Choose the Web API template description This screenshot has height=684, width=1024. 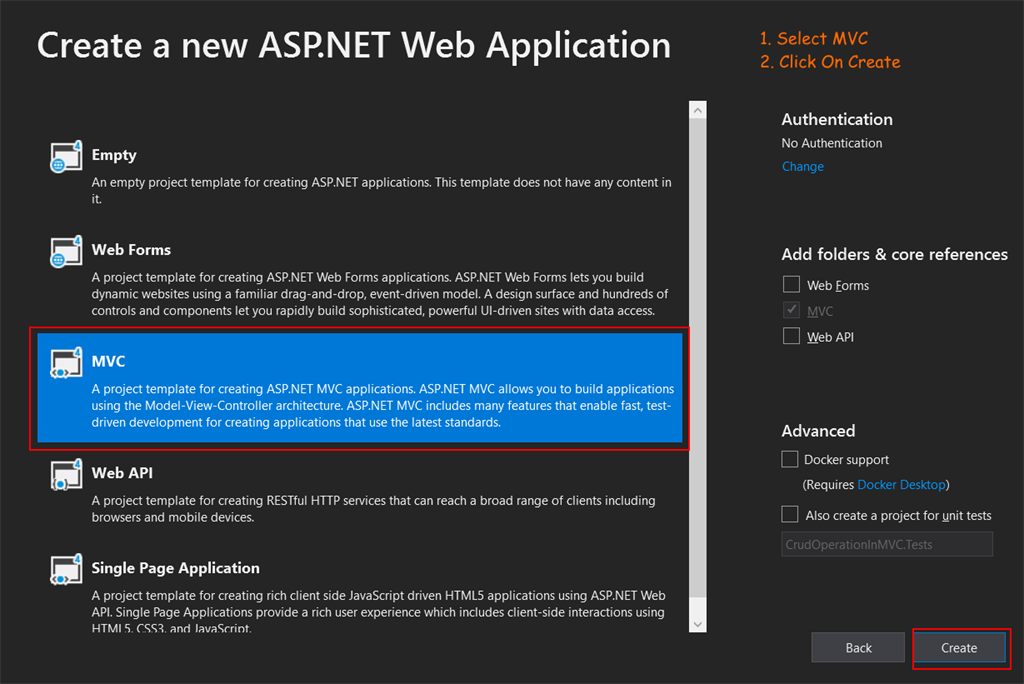coord(374,509)
